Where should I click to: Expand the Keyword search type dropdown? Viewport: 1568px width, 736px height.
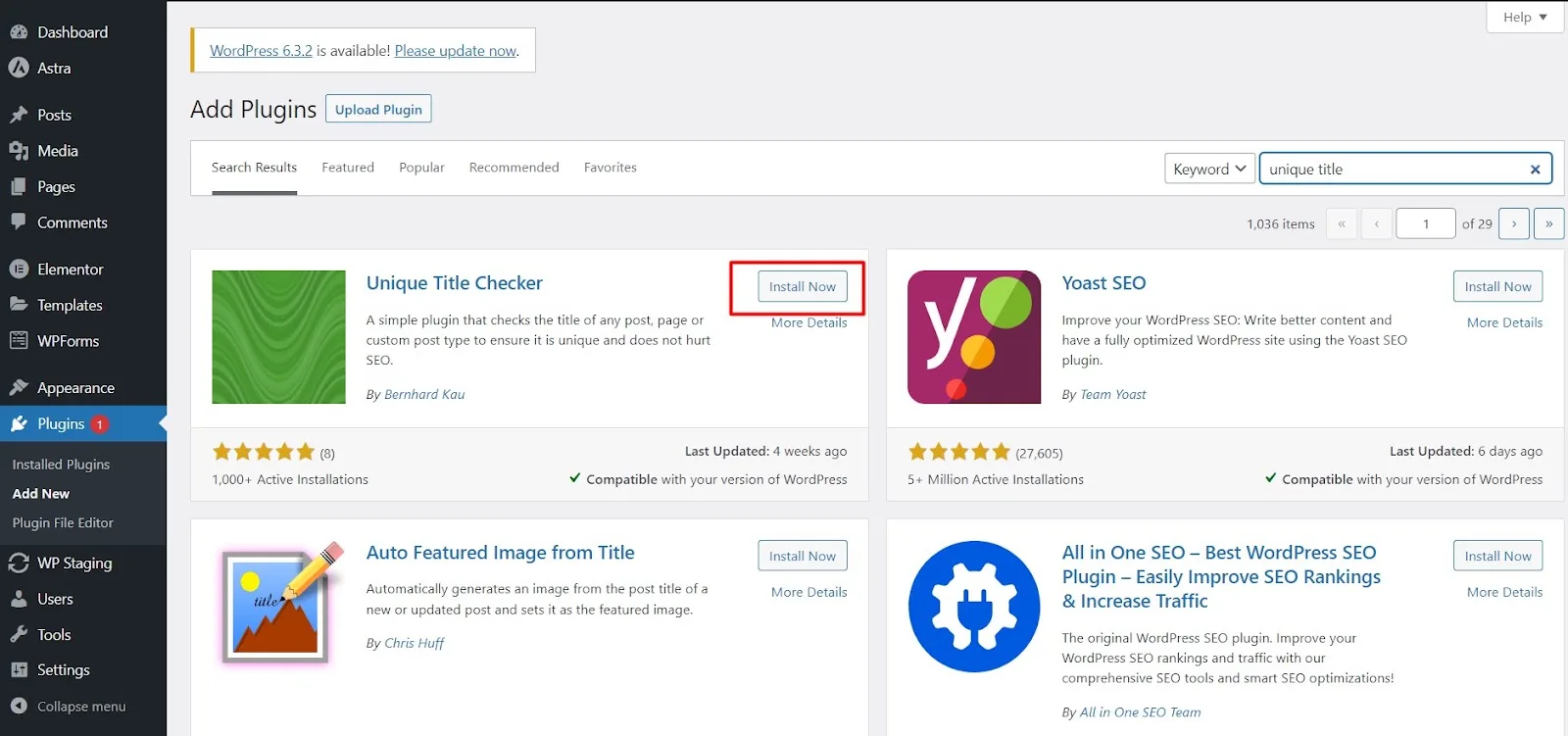(1209, 169)
